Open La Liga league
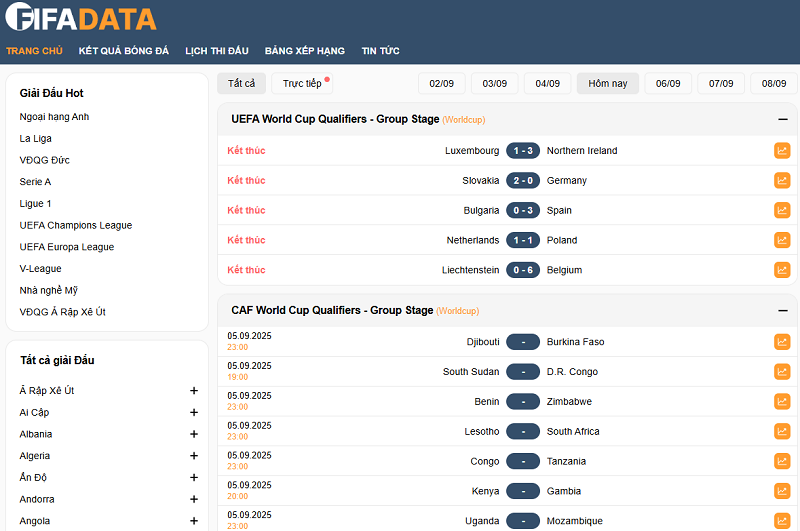The width and height of the screenshot is (800, 531). [x=35, y=138]
